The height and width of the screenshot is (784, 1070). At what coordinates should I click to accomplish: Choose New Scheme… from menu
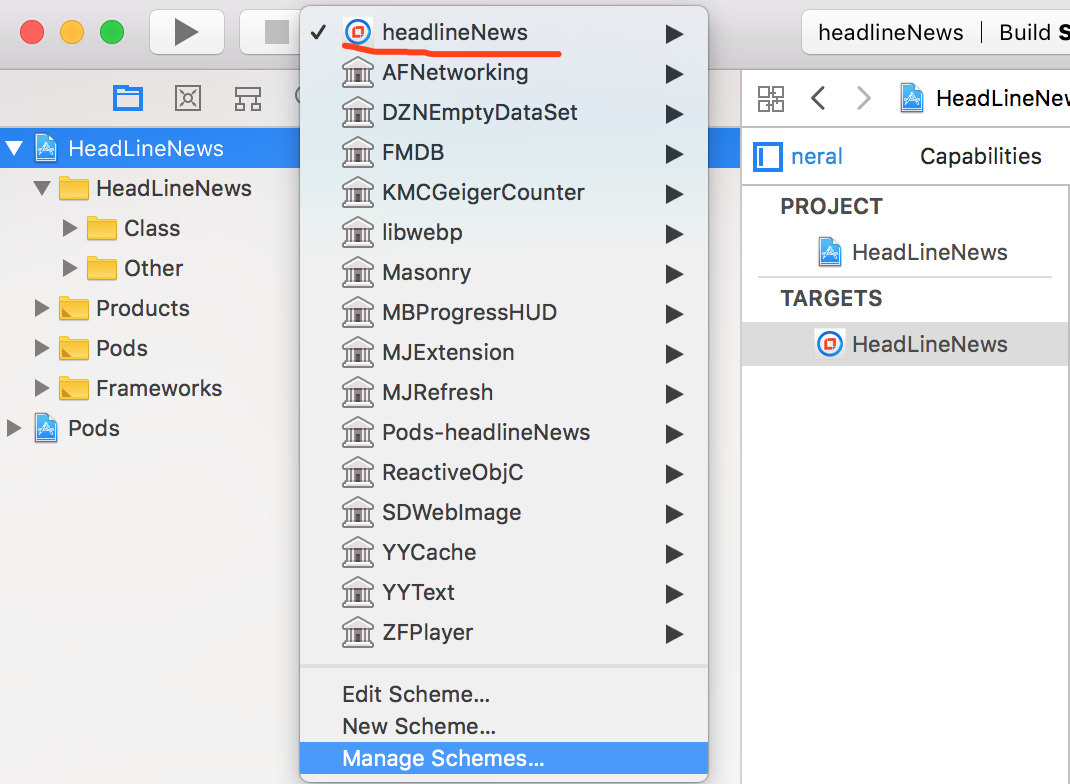[x=504, y=726]
